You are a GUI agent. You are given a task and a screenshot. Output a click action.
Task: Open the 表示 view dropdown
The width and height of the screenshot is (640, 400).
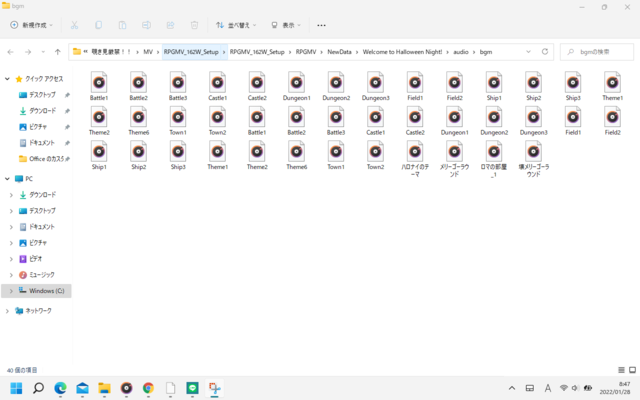286,25
